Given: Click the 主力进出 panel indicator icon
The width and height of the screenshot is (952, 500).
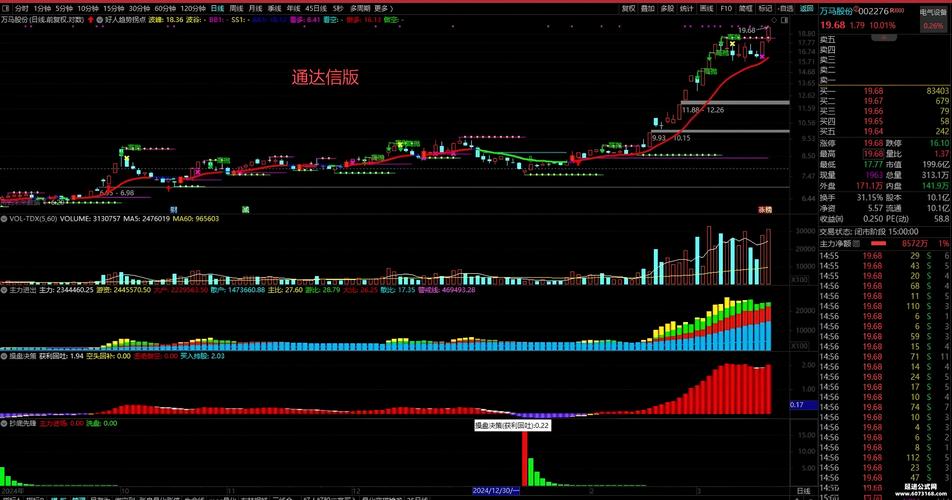Looking at the screenshot, I should pyautogui.click(x=4, y=290).
